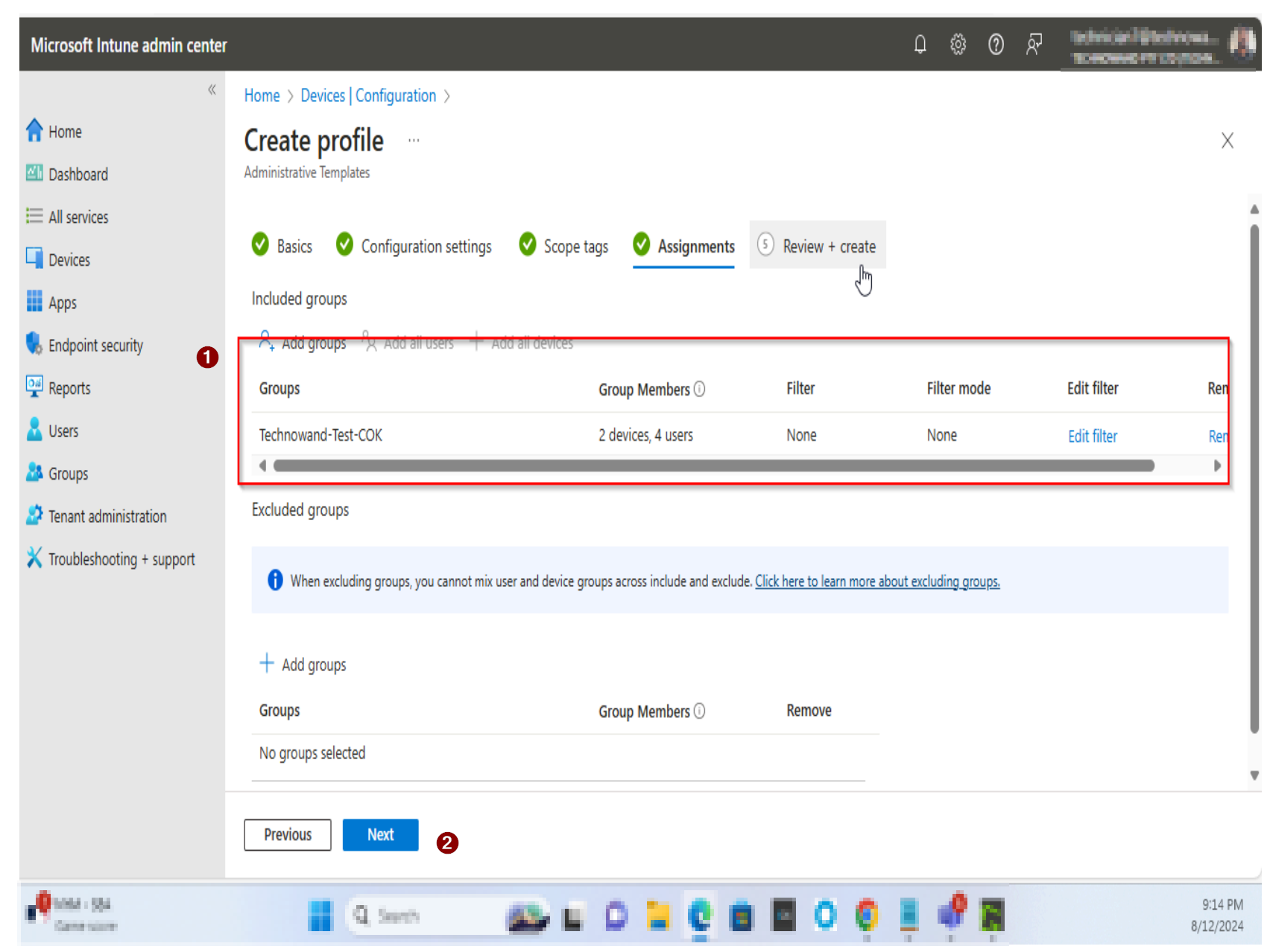The image size is (1270, 952).
Task: Open the notifications bell icon
Action: pos(920,45)
